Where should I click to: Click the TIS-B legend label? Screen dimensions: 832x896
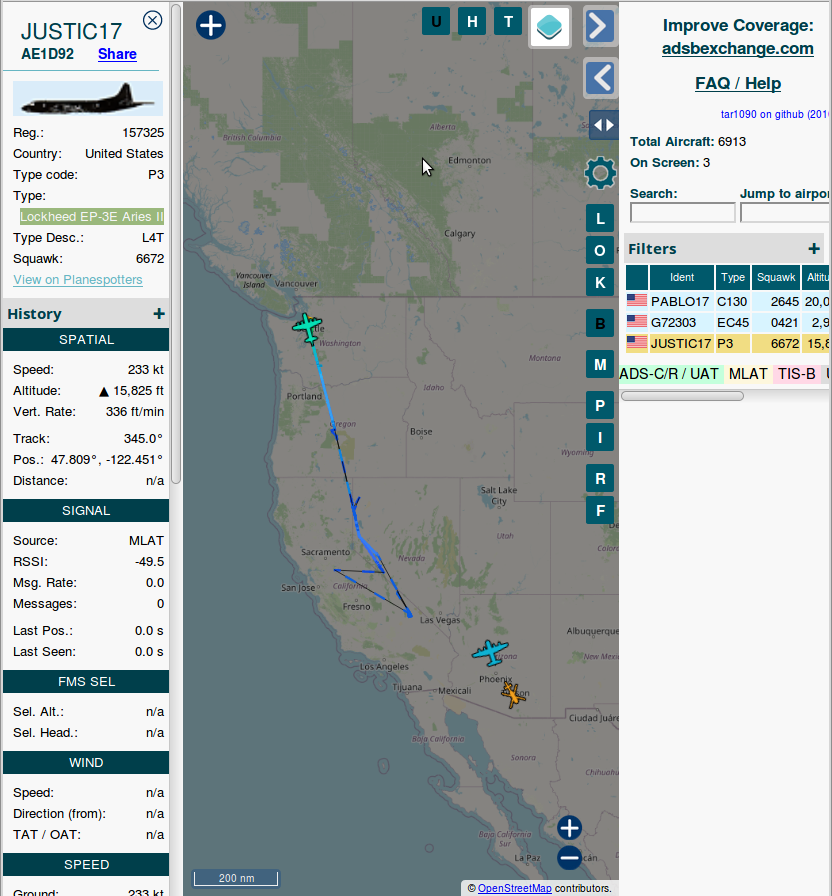pyautogui.click(x=797, y=374)
